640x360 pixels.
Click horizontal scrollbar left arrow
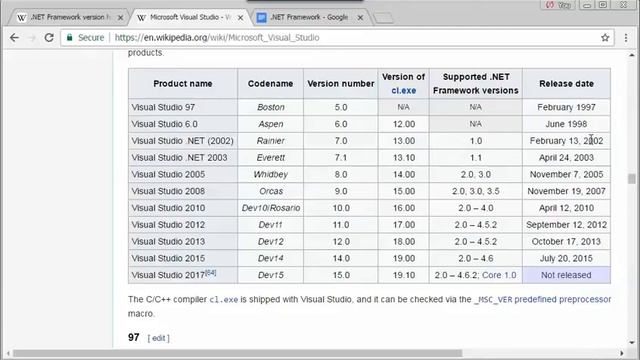(8, 353)
